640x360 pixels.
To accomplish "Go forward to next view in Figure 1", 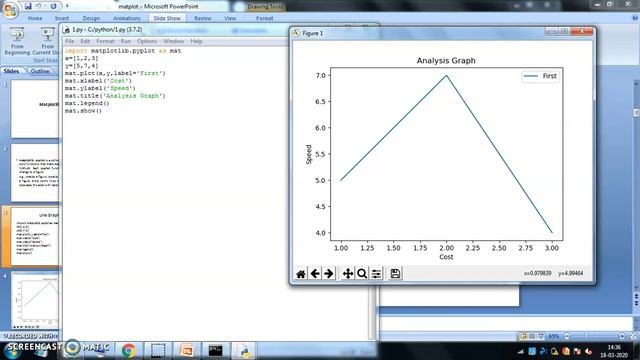I will tap(329, 273).
